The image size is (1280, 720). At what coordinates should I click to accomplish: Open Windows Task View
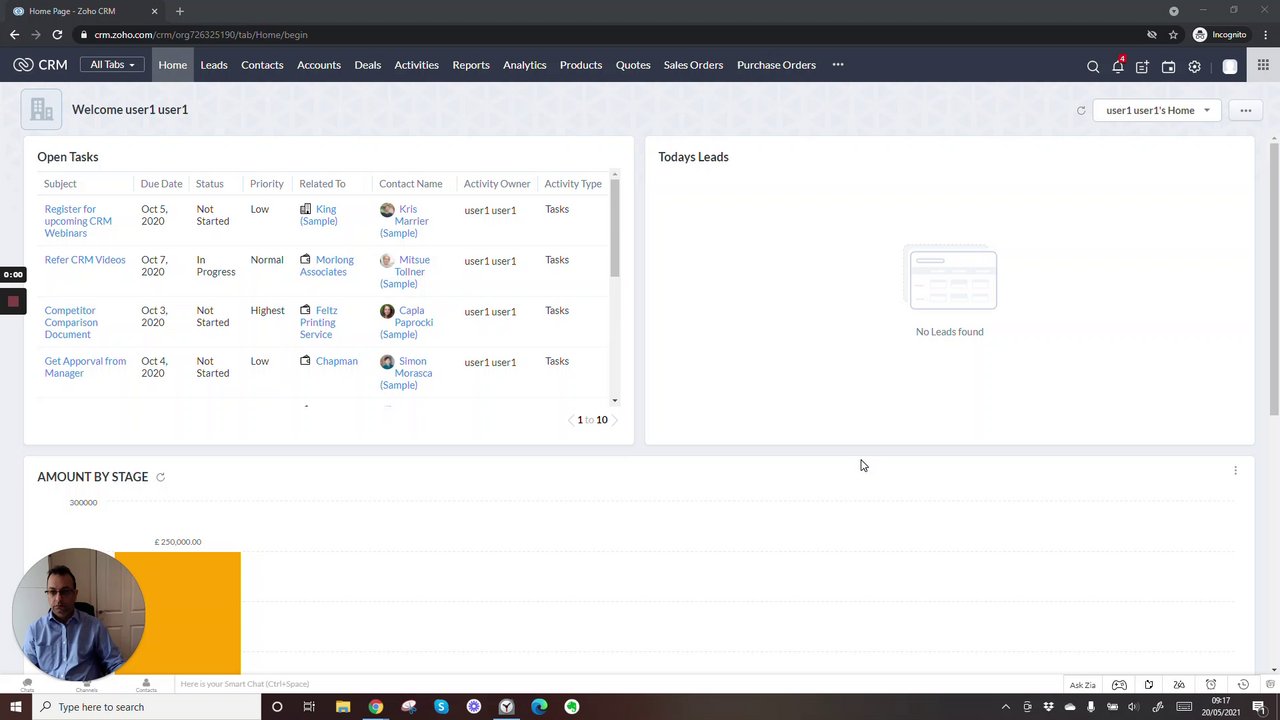(309, 707)
